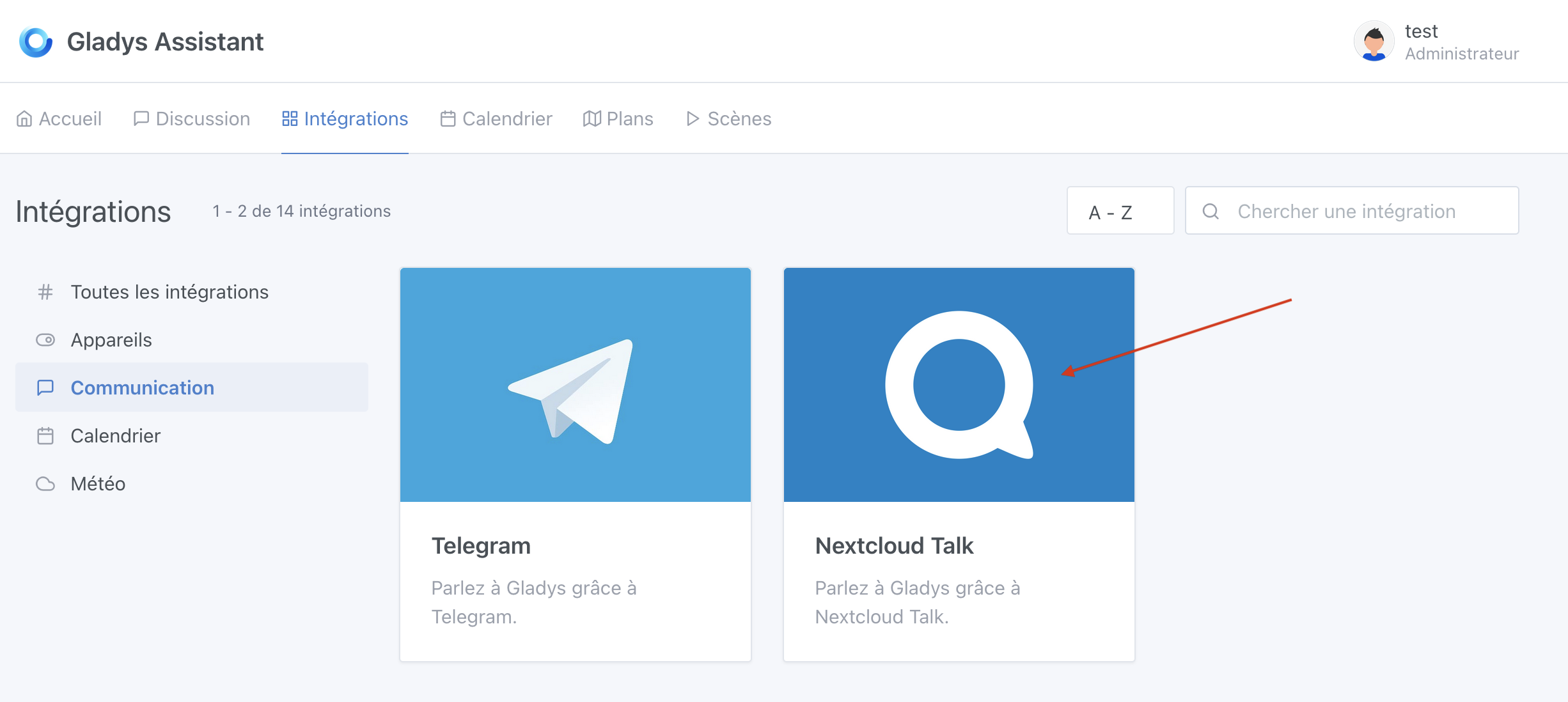1568x702 pixels.
Task: Open the Calendrier calendar icon
Action: tap(448, 118)
